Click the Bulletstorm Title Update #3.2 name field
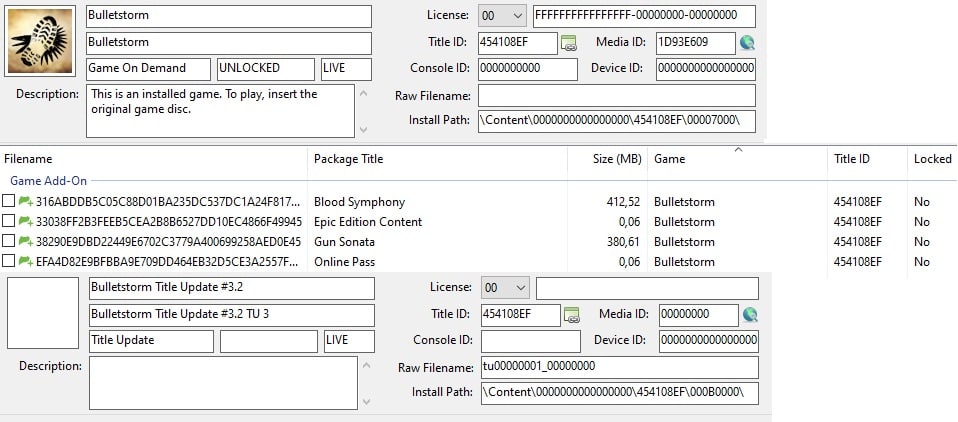The image size is (958, 422). coord(232,288)
